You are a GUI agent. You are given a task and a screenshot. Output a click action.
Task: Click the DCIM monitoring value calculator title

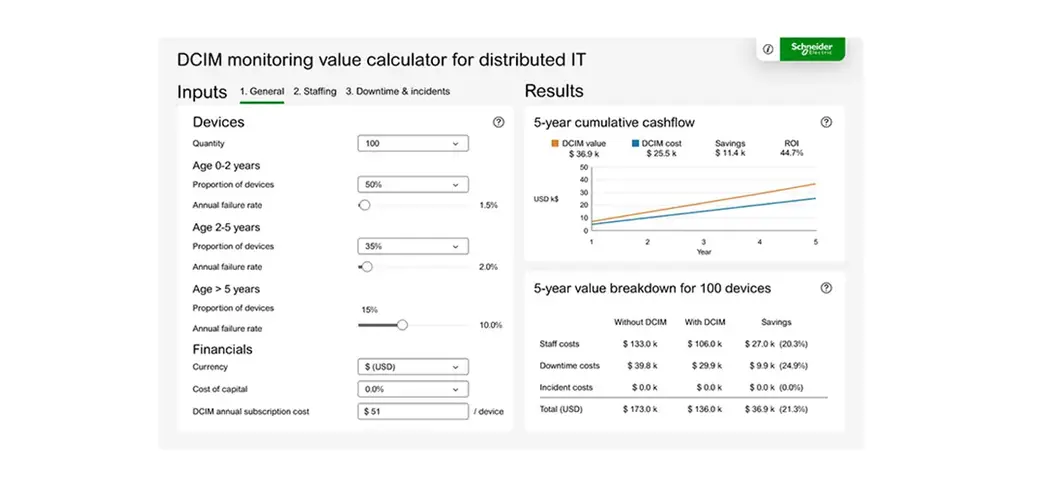click(381, 60)
